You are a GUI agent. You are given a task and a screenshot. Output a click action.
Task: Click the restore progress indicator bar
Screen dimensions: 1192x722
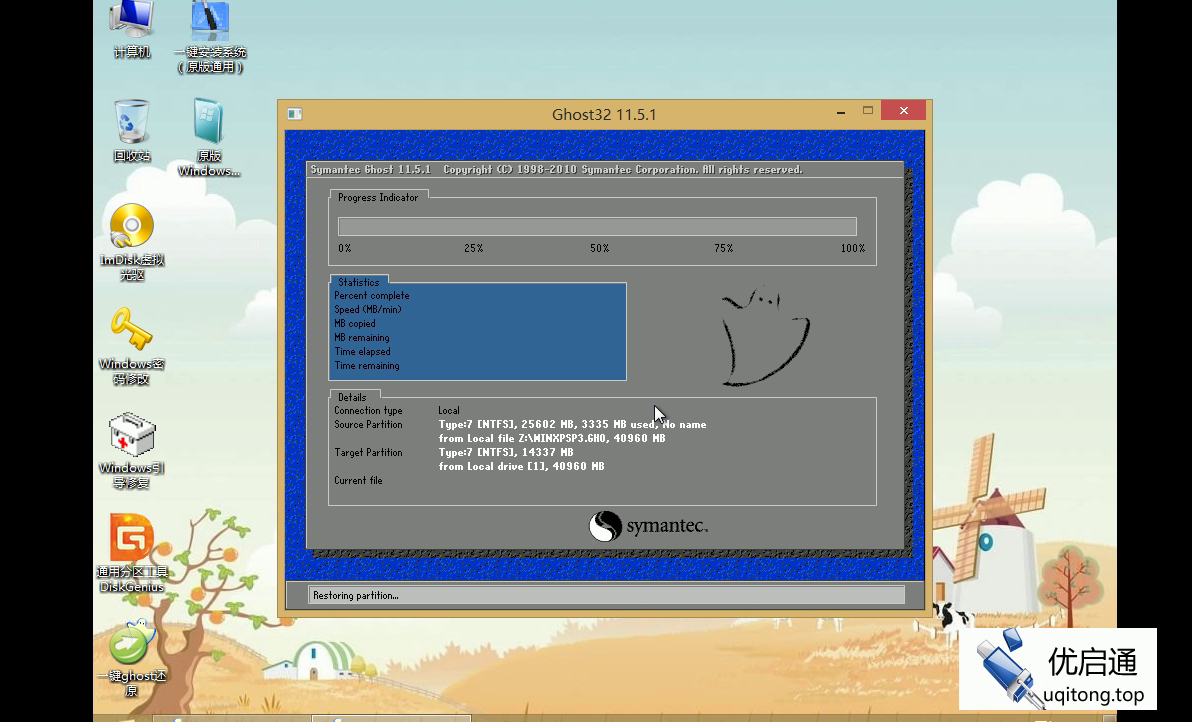click(x=597, y=227)
